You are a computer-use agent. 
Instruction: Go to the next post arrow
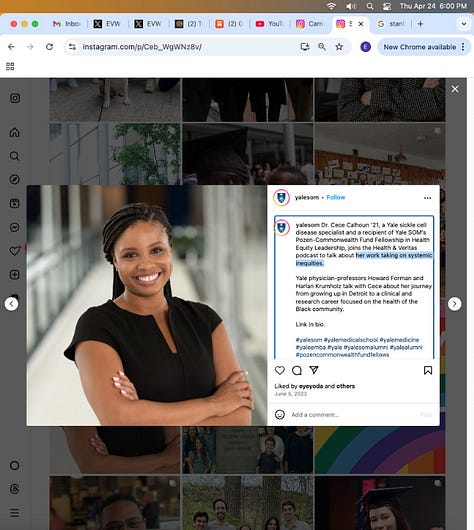click(x=454, y=304)
